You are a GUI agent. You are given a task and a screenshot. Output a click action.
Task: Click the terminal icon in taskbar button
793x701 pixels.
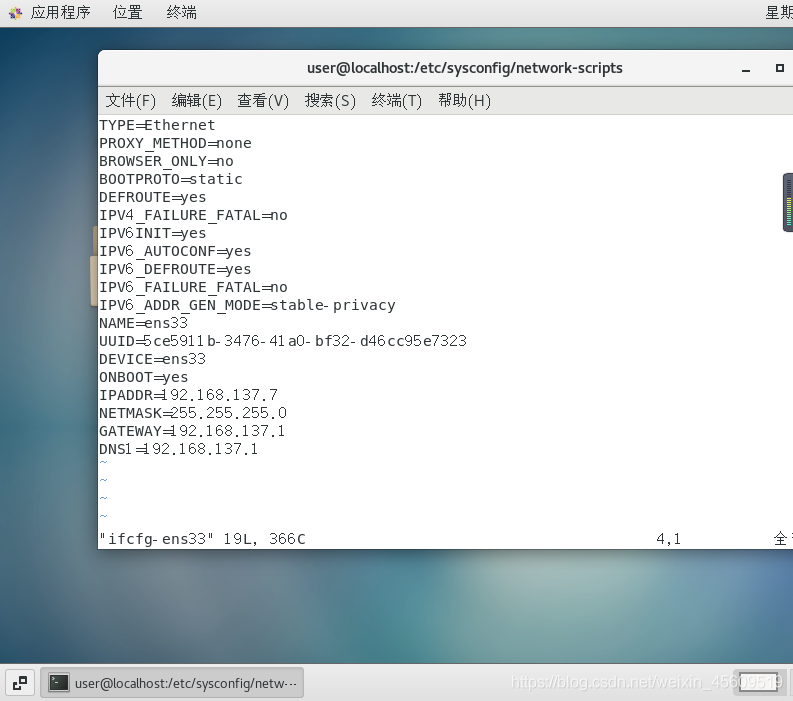point(59,683)
